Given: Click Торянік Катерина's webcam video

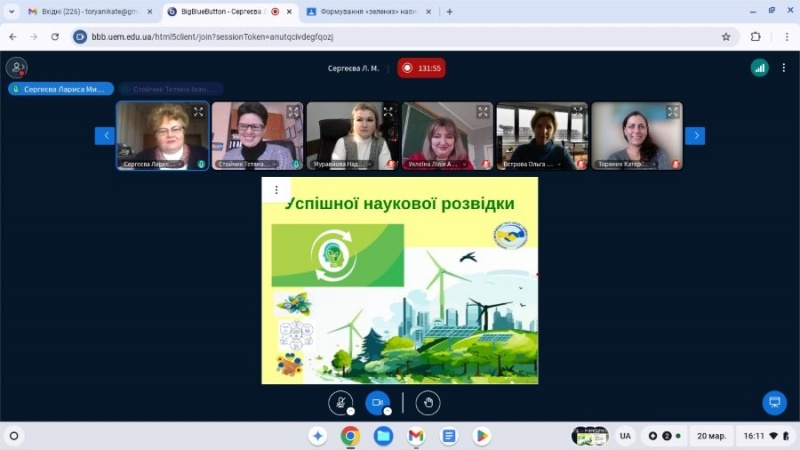Looking at the screenshot, I should click(x=636, y=135).
